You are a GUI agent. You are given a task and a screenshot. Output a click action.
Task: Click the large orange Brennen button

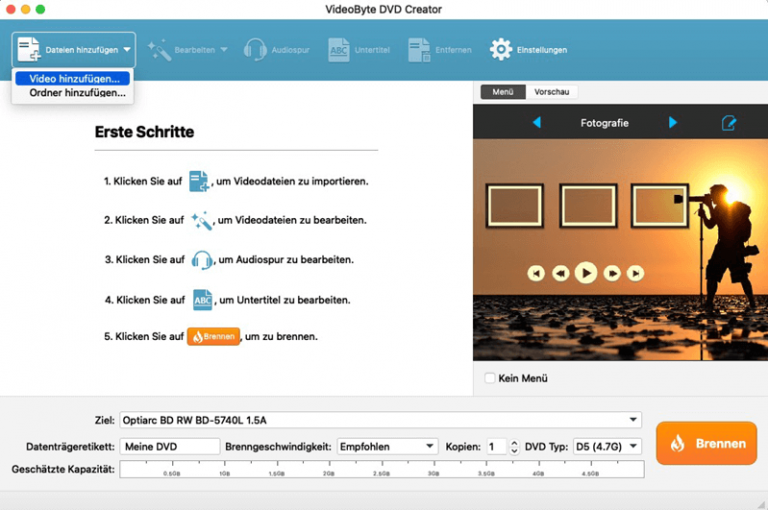click(x=706, y=443)
